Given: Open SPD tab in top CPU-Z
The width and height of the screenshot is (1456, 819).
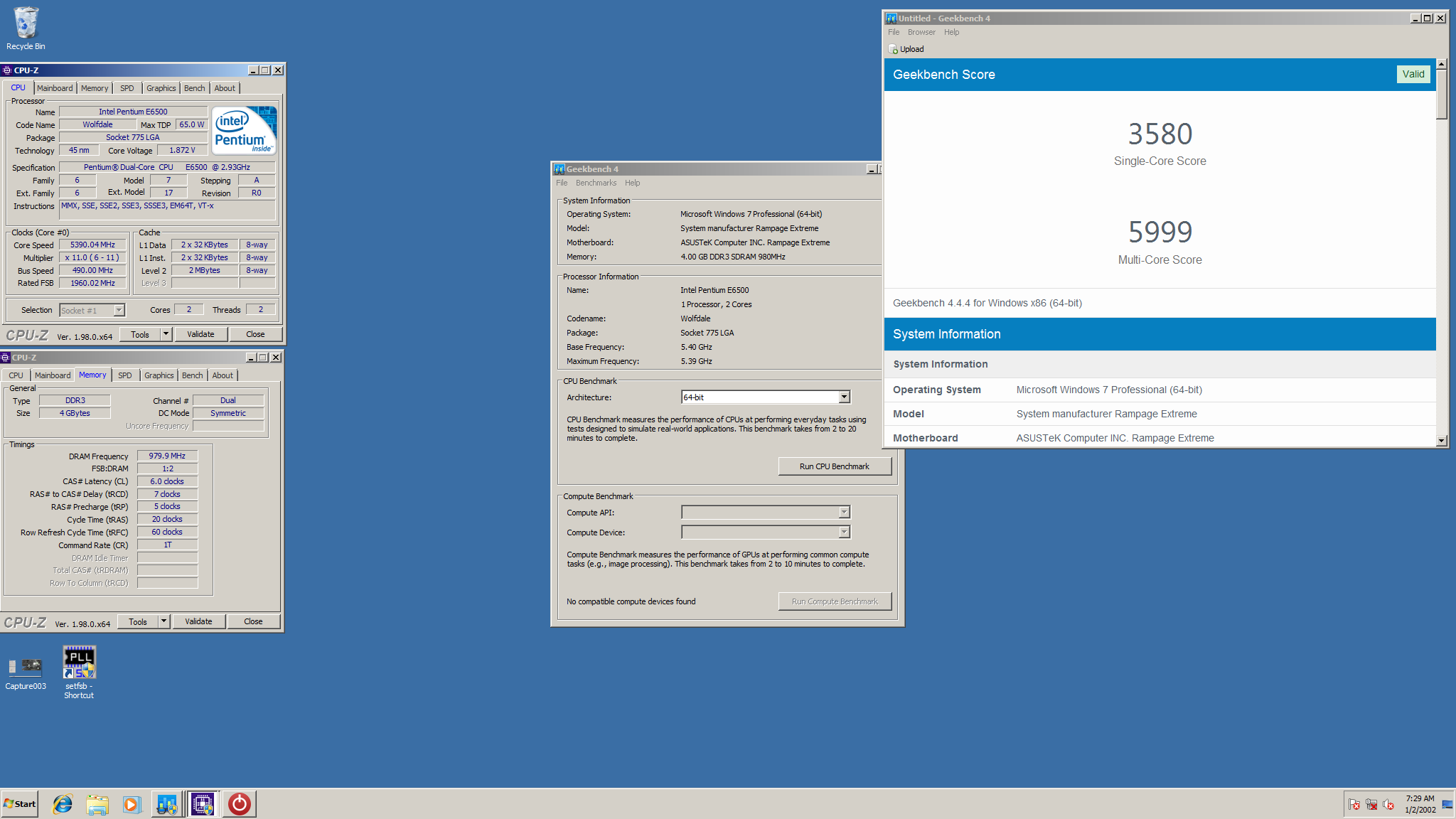Looking at the screenshot, I should [x=127, y=88].
